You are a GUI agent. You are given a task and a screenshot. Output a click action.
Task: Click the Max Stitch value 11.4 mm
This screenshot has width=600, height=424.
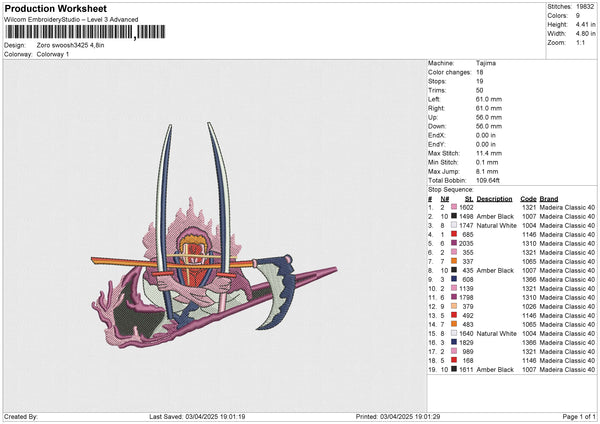tap(489, 153)
